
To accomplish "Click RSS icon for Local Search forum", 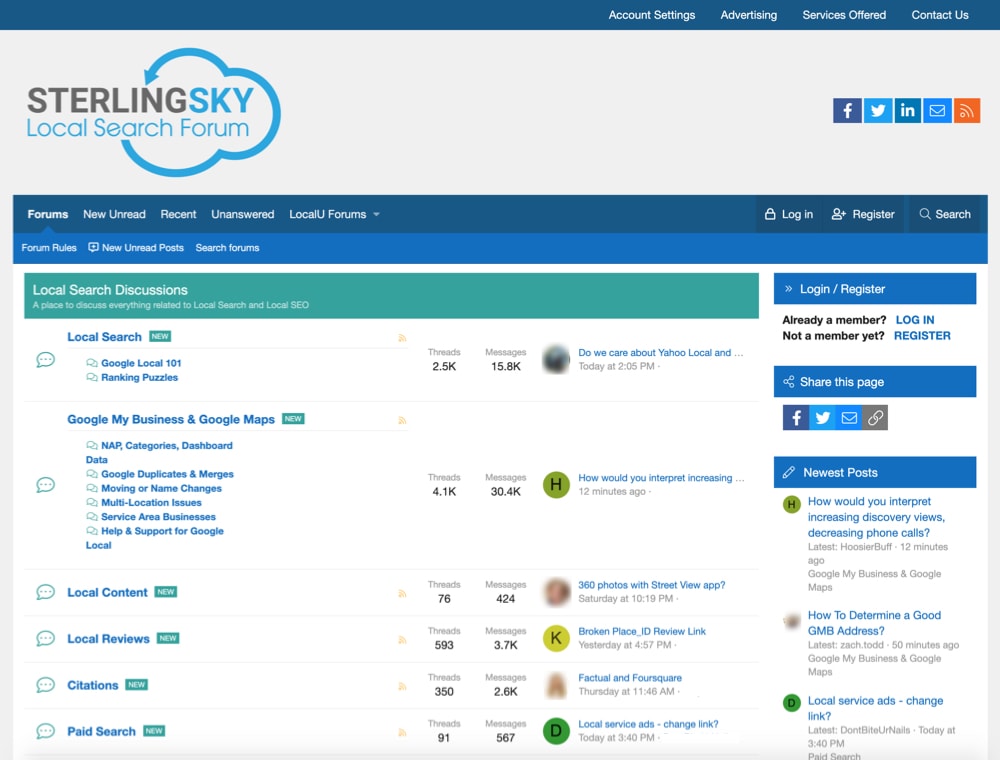I will 402,338.
